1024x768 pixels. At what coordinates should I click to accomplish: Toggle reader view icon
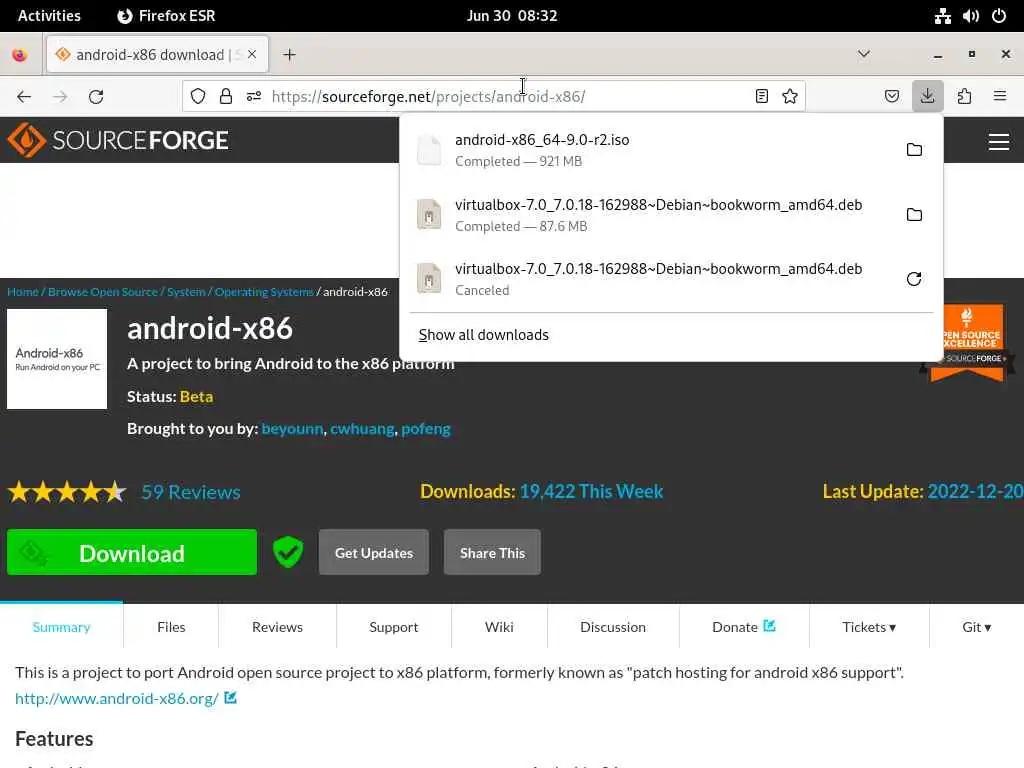[x=761, y=97]
